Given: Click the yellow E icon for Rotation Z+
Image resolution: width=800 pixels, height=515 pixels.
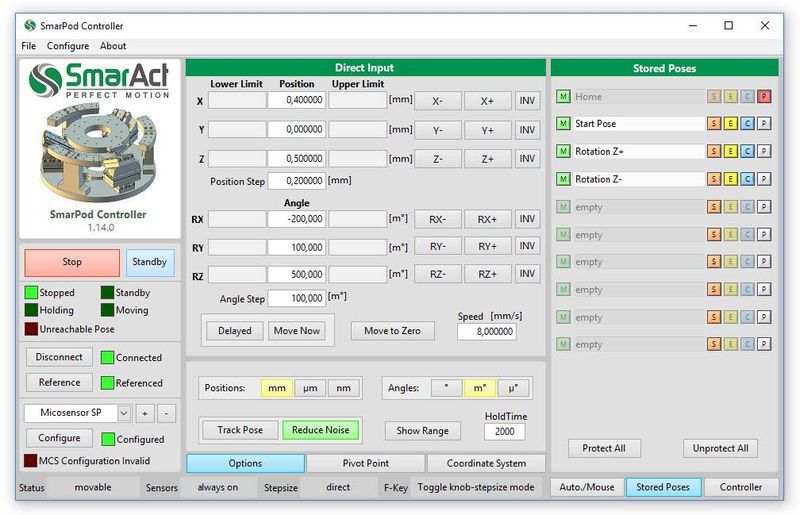Looking at the screenshot, I should pos(730,152).
